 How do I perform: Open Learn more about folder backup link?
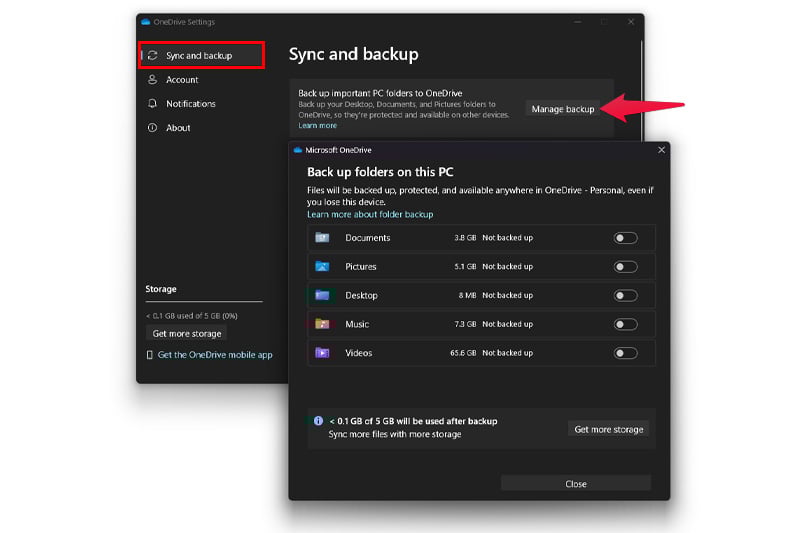[370, 214]
